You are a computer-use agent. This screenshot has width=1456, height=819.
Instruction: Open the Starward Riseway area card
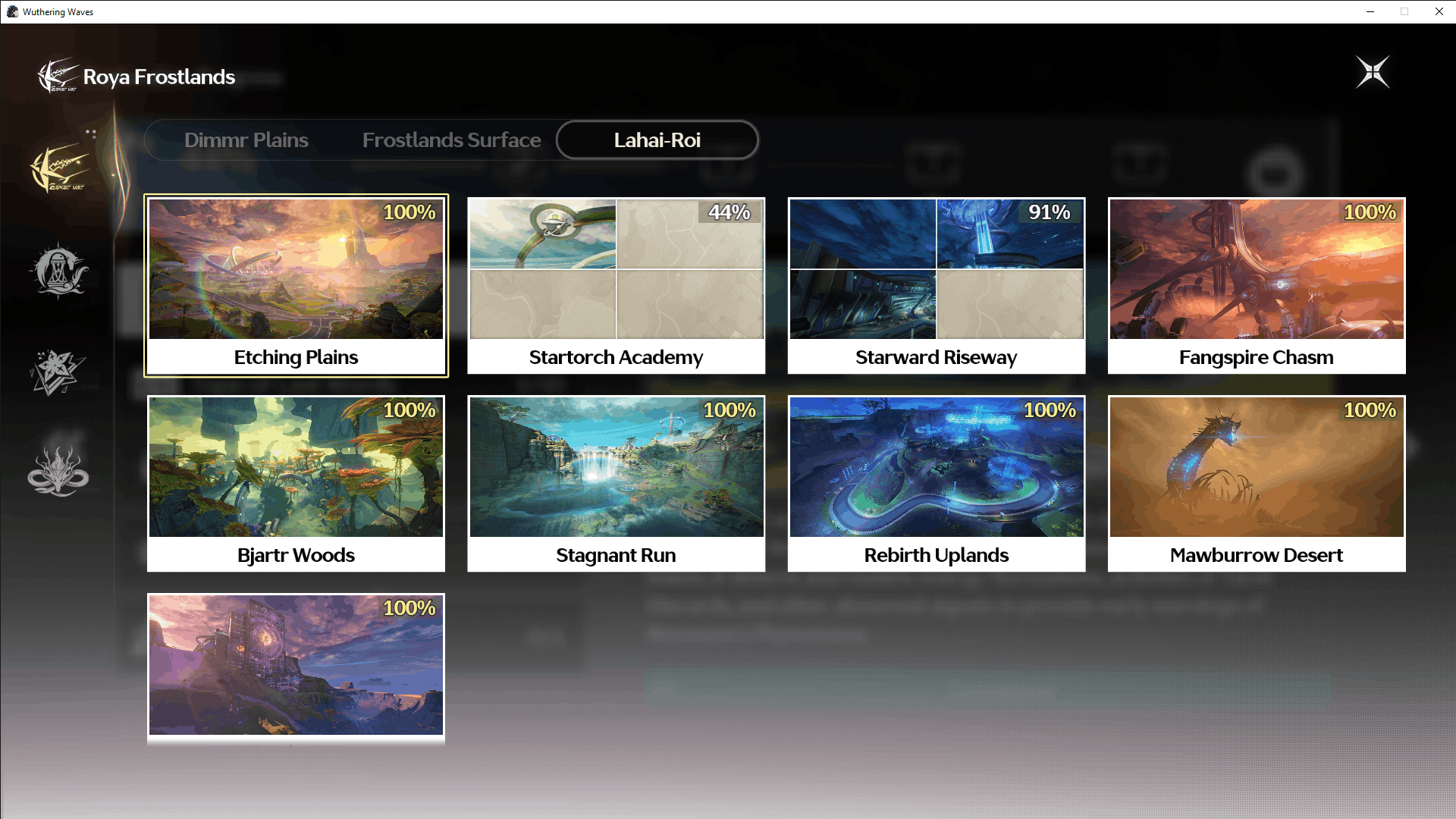click(x=937, y=285)
